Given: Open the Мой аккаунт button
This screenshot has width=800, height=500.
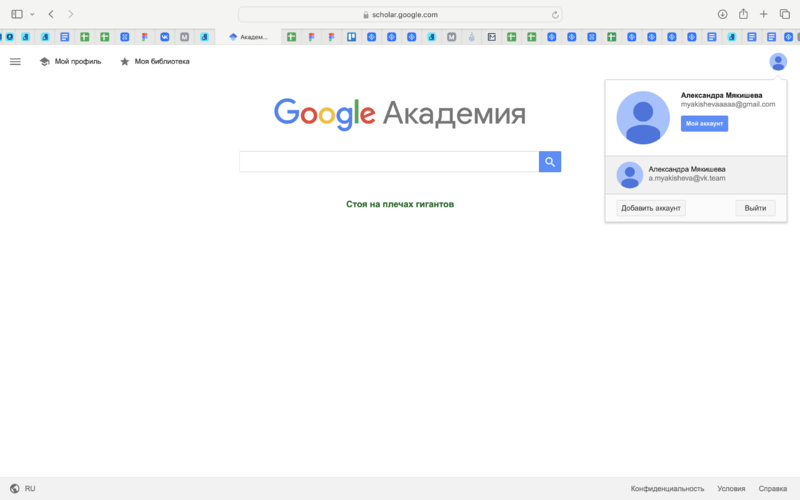Looking at the screenshot, I should click(x=704, y=123).
